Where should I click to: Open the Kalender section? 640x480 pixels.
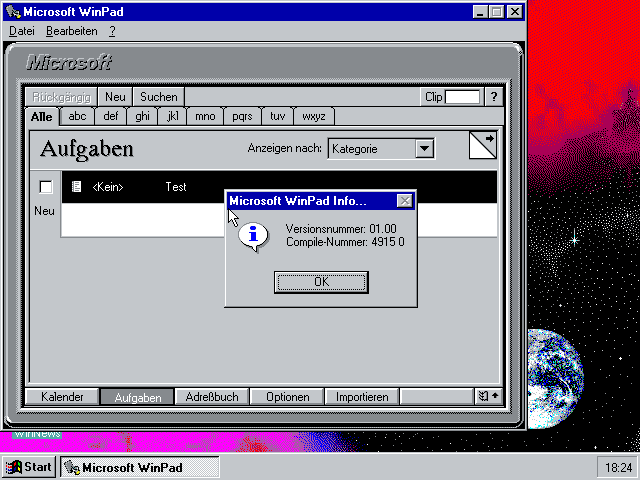pyautogui.click(x=62, y=397)
